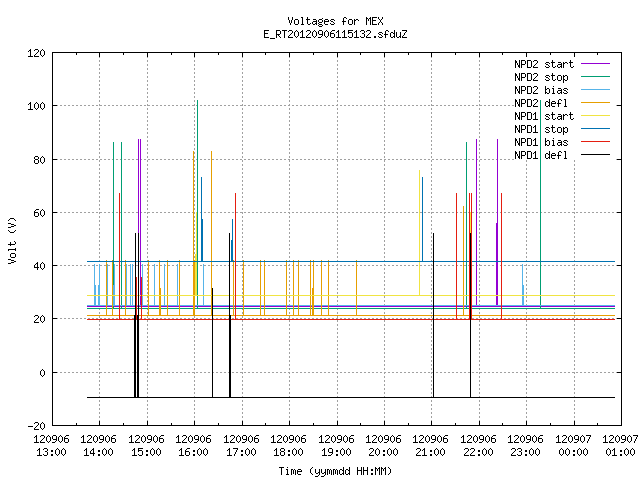Click the y-axis tick value 40
Screen dimensions: 640x480
[x=39, y=266]
